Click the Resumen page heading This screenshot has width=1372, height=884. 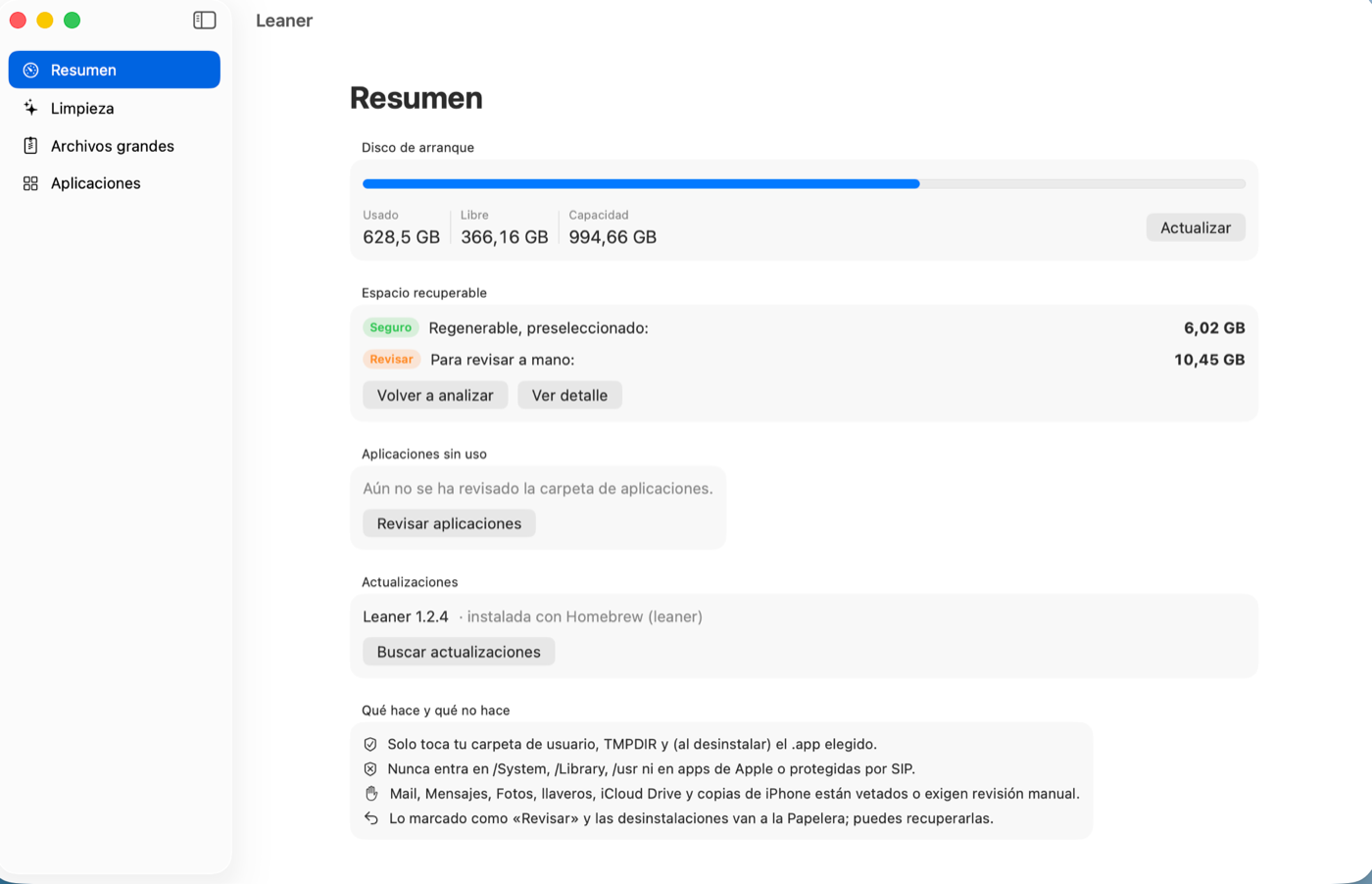pyautogui.click(x=416, y=98)
